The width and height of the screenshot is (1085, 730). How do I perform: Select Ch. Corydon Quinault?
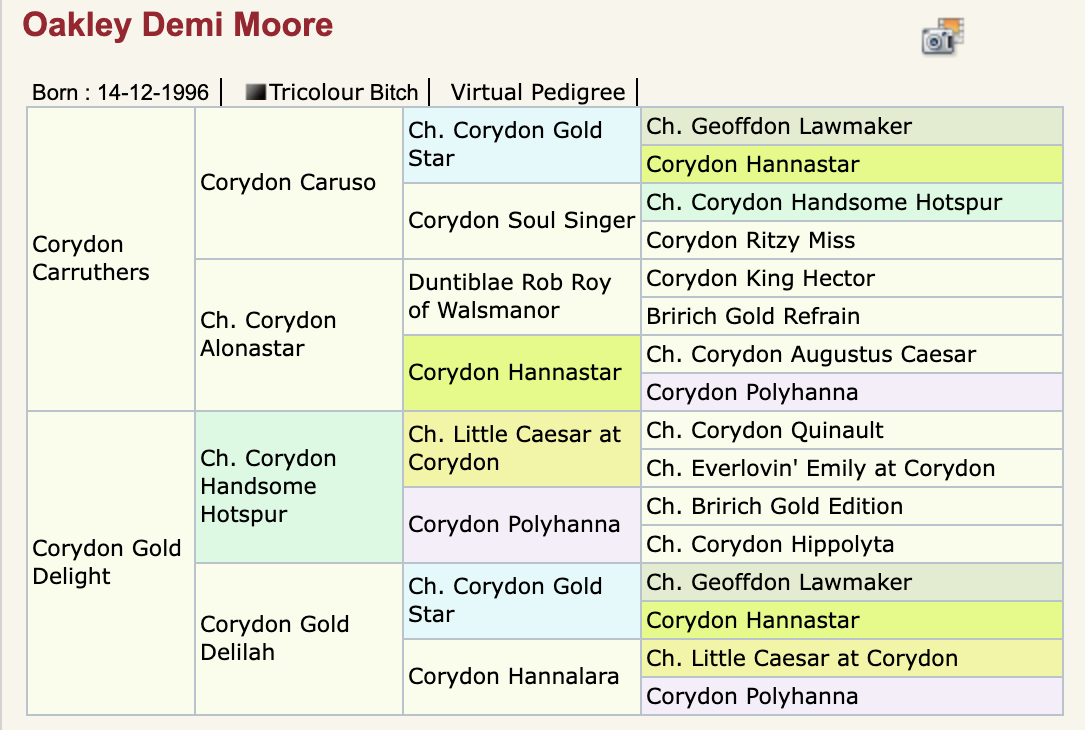tap(765, 430)
